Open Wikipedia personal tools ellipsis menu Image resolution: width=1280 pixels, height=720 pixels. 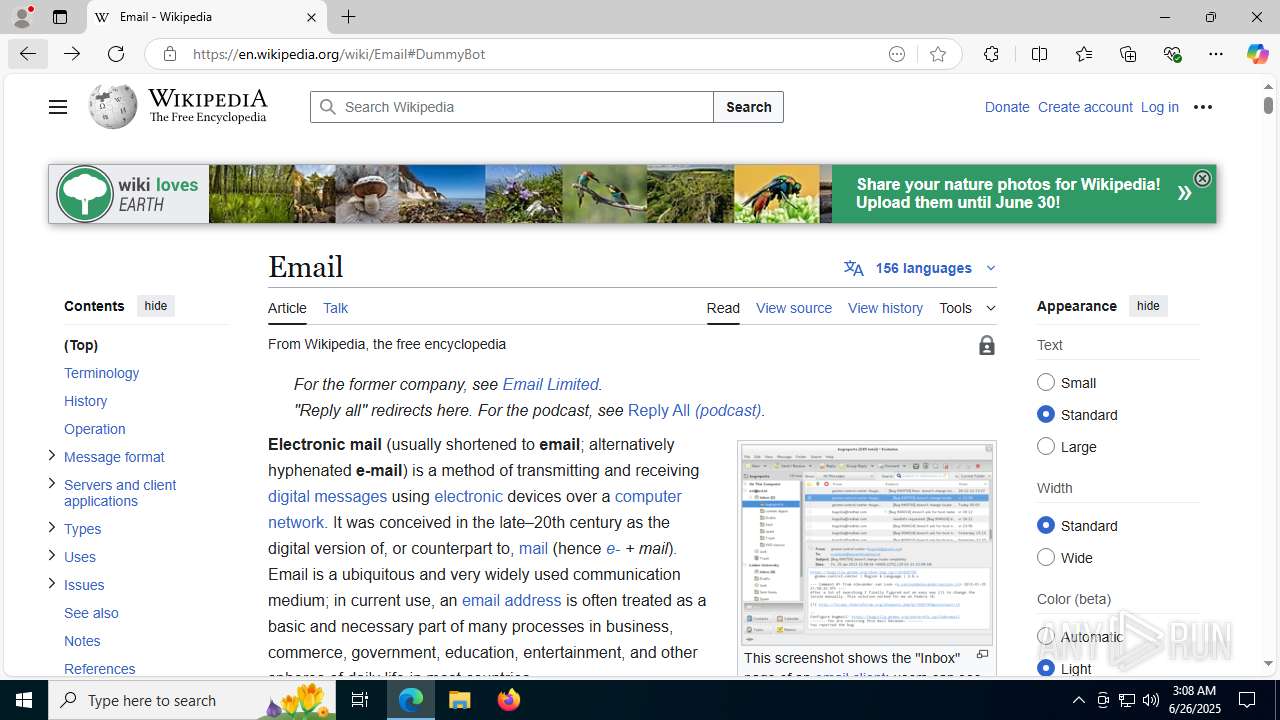point(1203,107)
